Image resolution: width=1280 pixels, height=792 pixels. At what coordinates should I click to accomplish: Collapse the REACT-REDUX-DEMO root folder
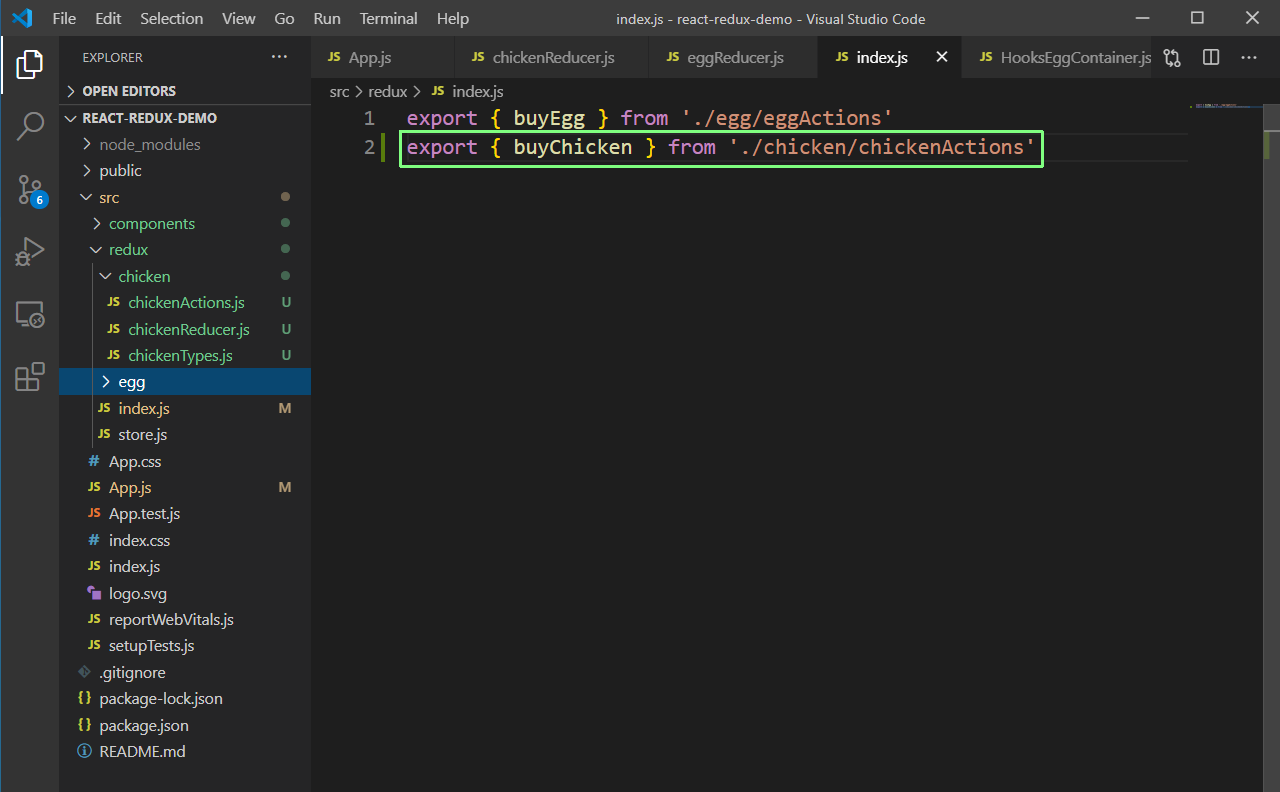click(185, 118)
